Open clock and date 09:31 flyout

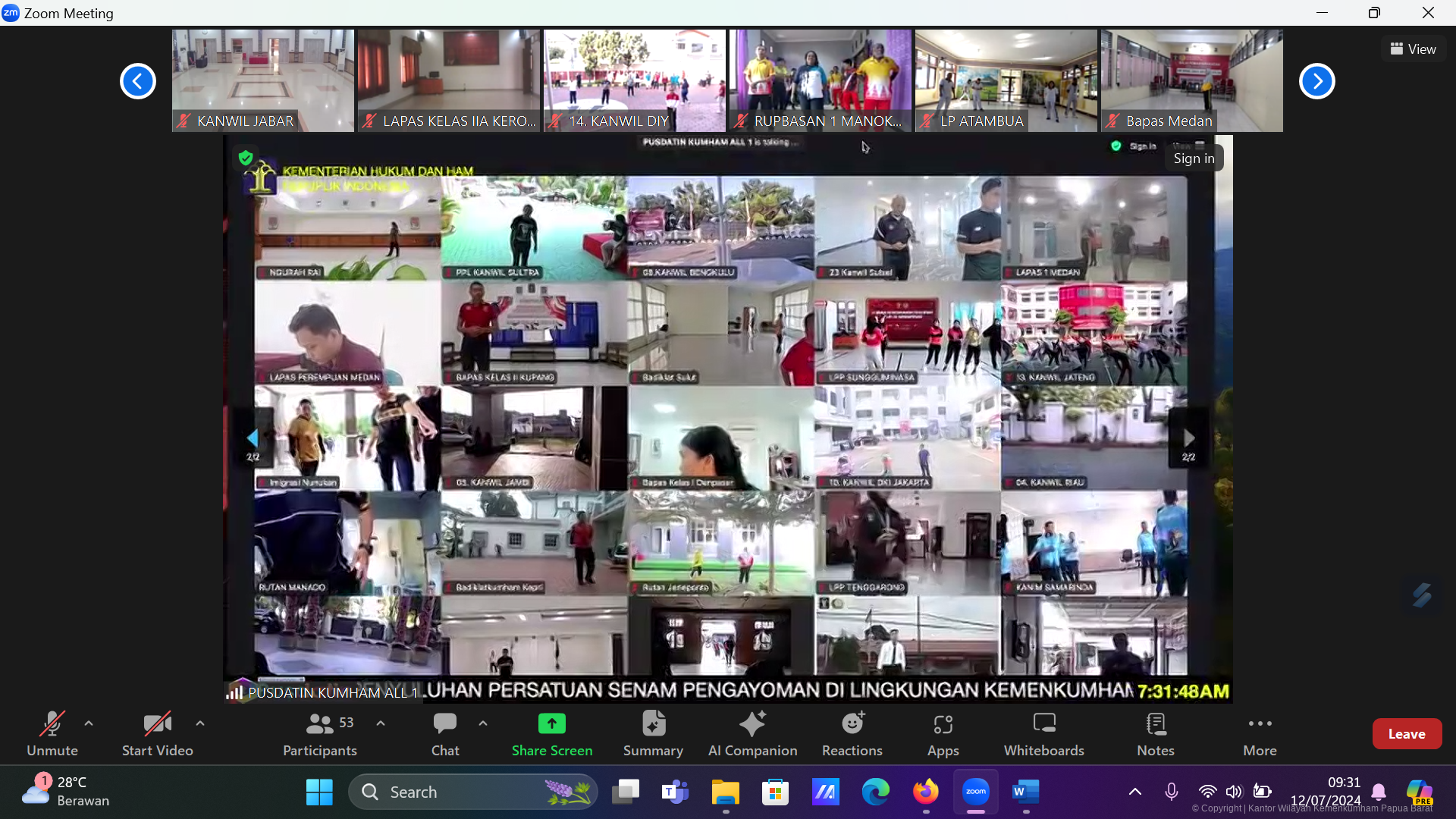[x=1326, y=792]
